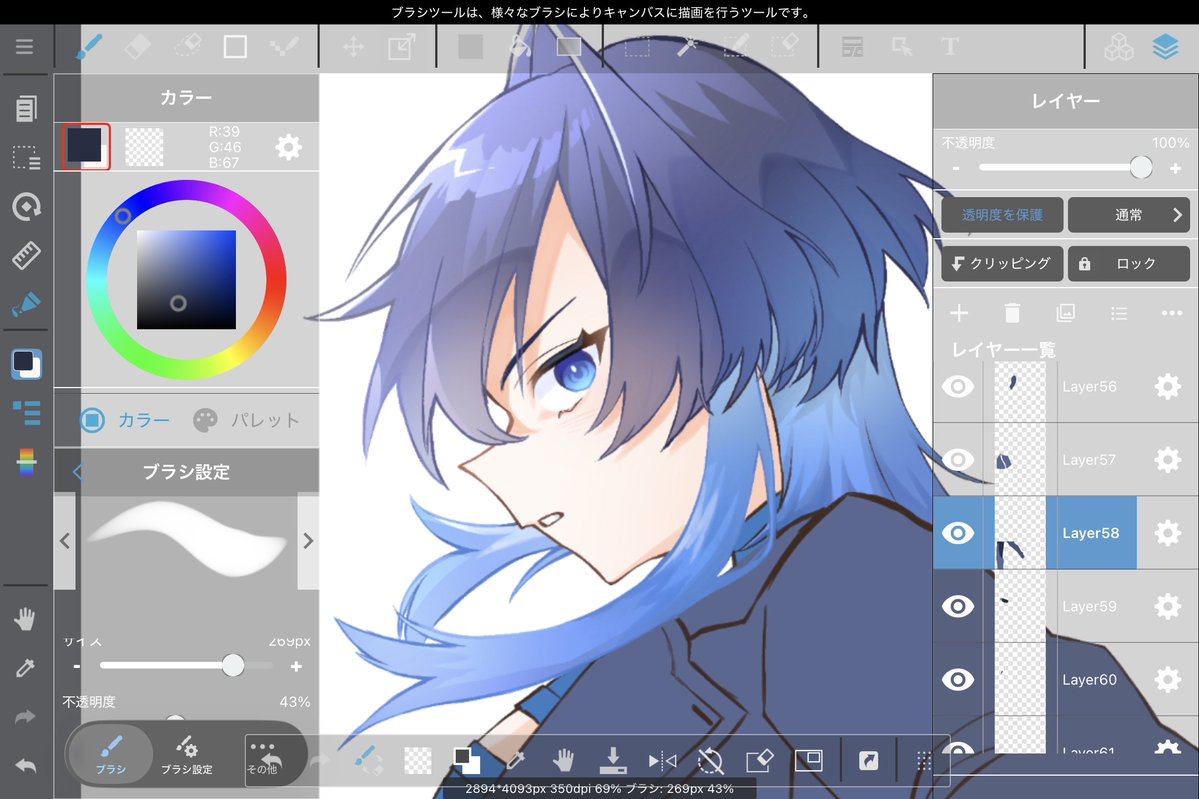Show Layer57 using its eye icon

[957, 460]
